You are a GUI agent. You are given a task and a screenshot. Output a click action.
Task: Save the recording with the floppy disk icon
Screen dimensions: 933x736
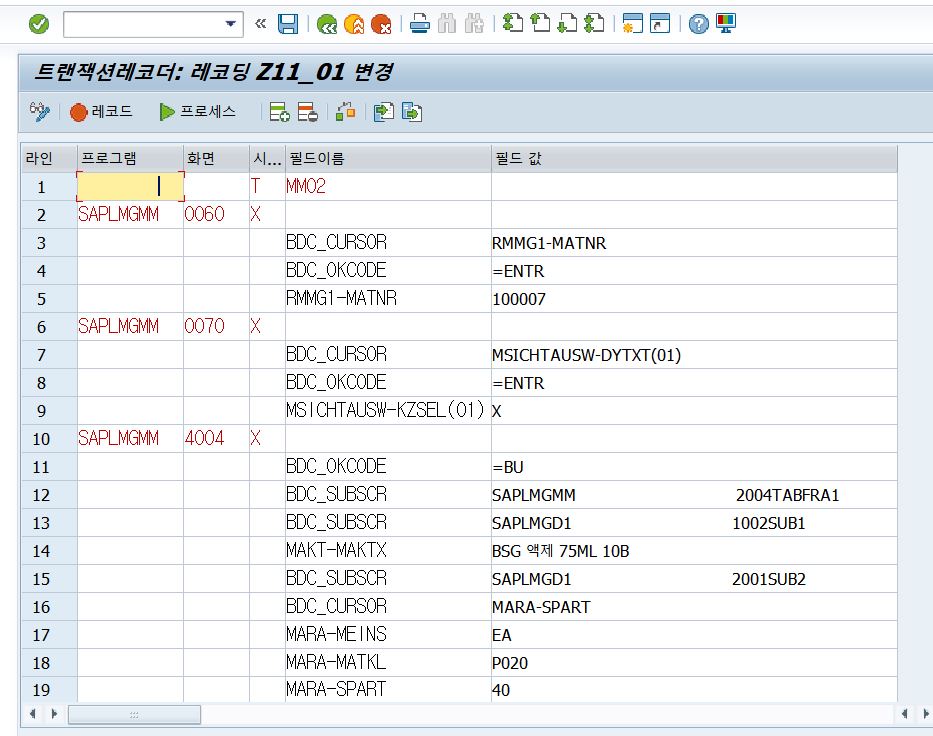click(287, 23)
